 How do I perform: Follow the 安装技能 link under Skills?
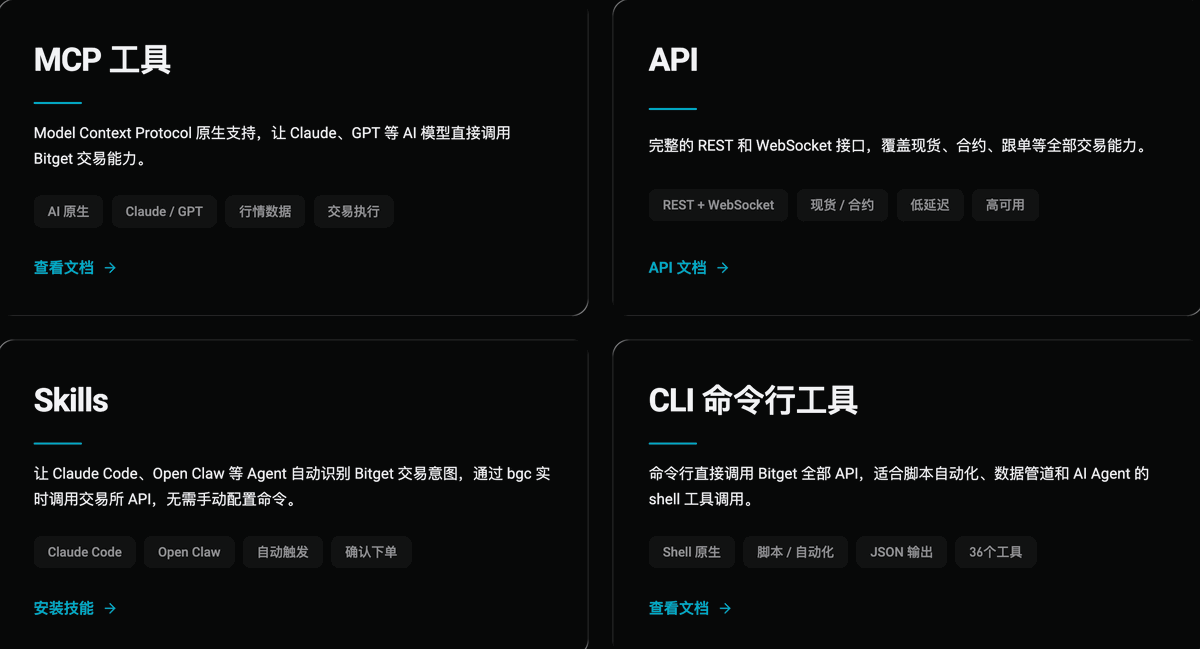[64, 608]
